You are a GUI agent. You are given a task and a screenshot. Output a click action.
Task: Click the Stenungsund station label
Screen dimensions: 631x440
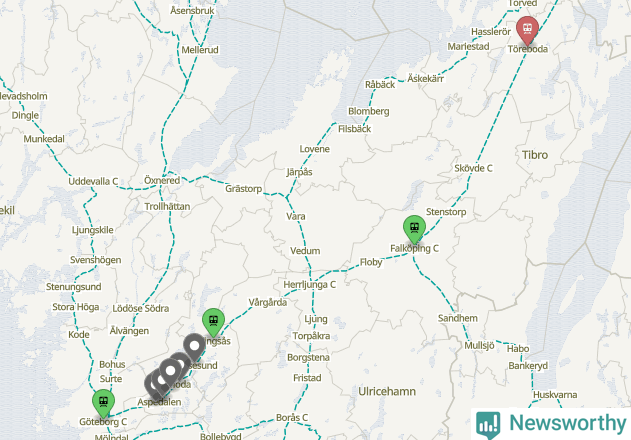pos(74,287)
